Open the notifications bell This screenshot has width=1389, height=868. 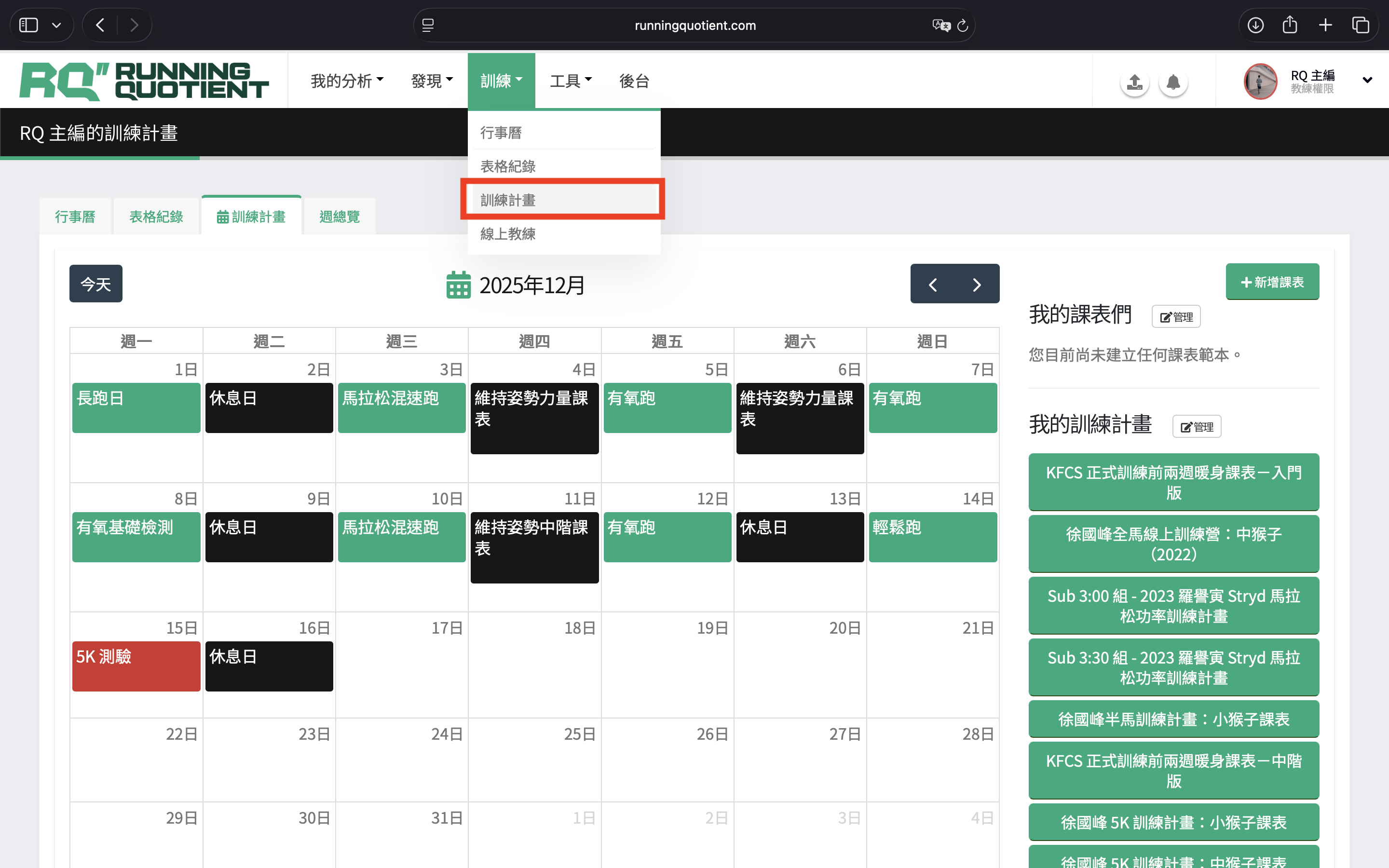(x=1173, y=82)
